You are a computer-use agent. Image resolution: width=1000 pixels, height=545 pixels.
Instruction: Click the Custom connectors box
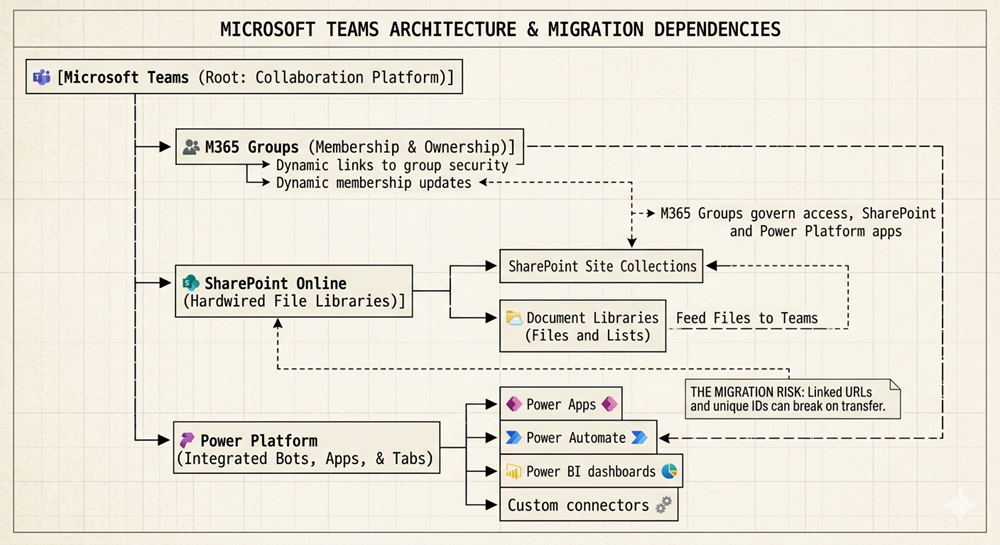[x=589, y=505]
